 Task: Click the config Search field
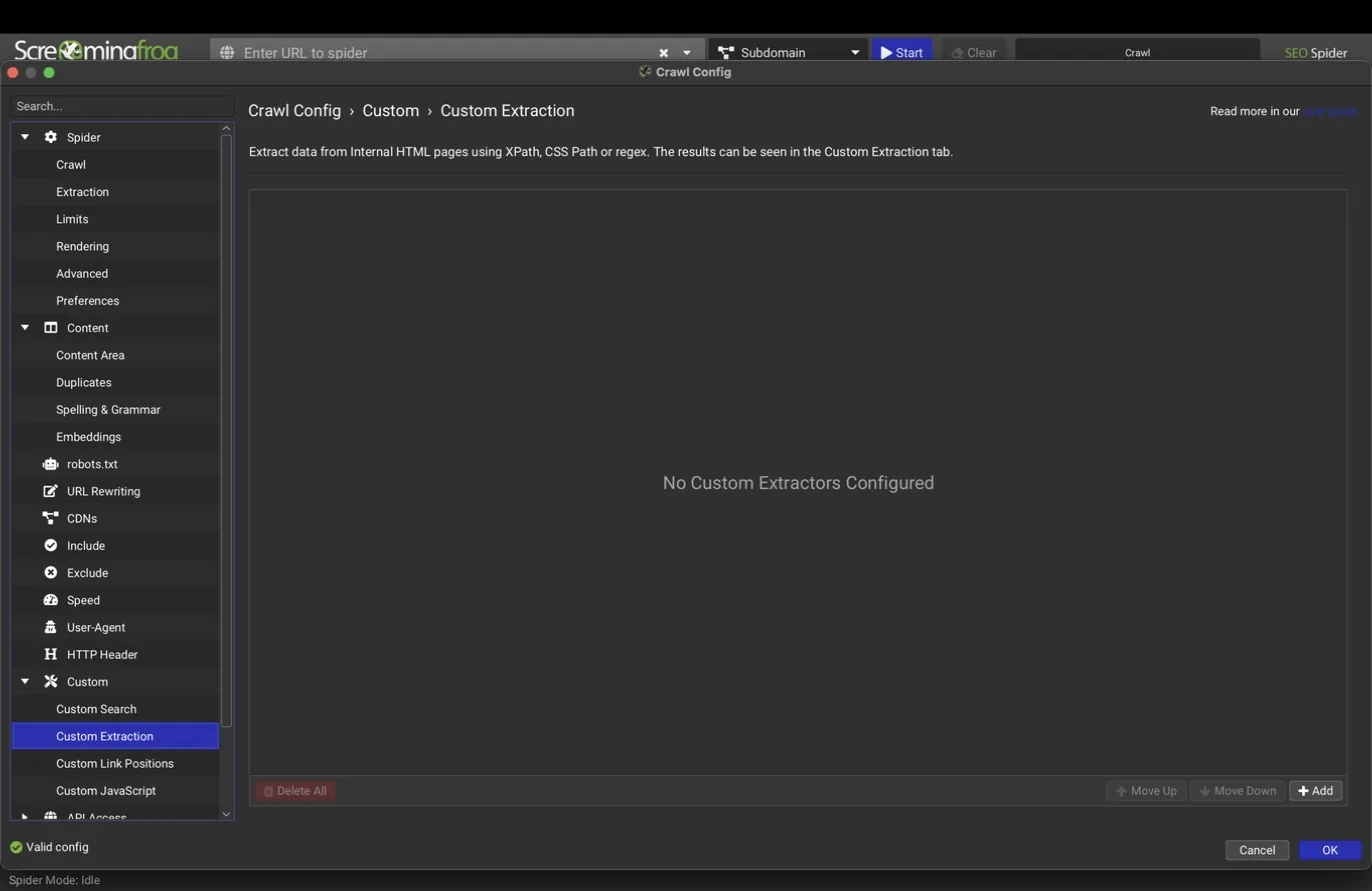pos(122,106)
